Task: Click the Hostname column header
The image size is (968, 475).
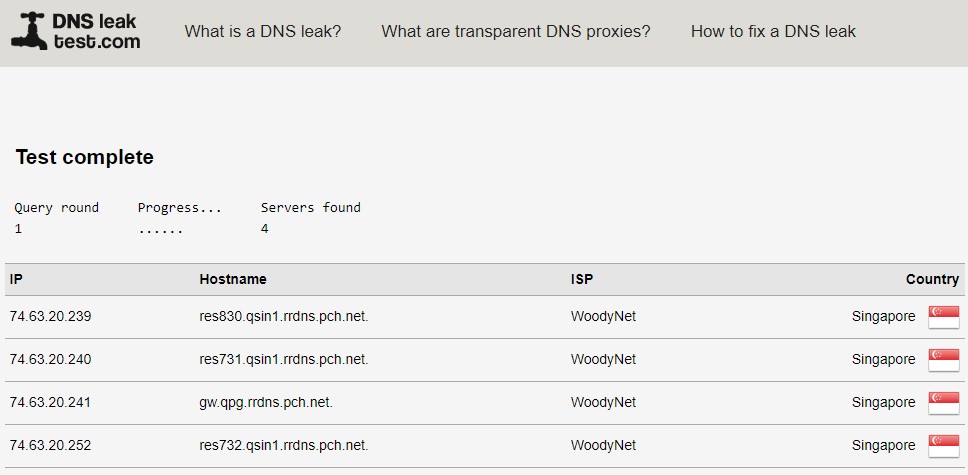Action: coord(232,279)
